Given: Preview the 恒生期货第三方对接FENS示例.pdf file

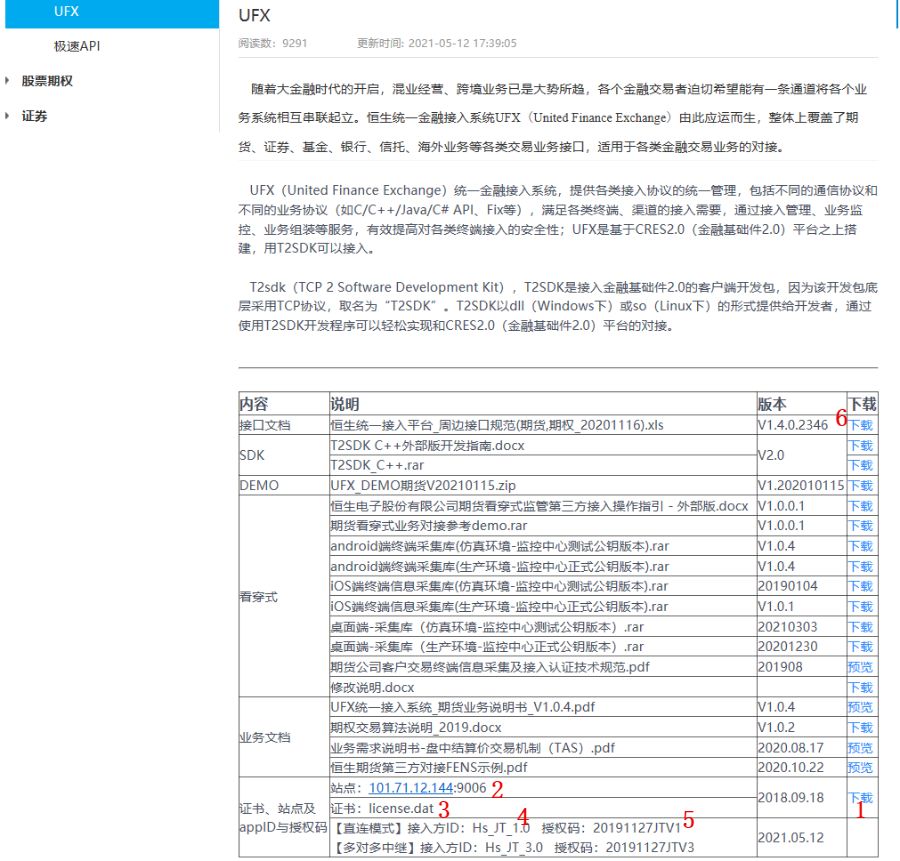Looking at the screenshot, I should point(860,767).
